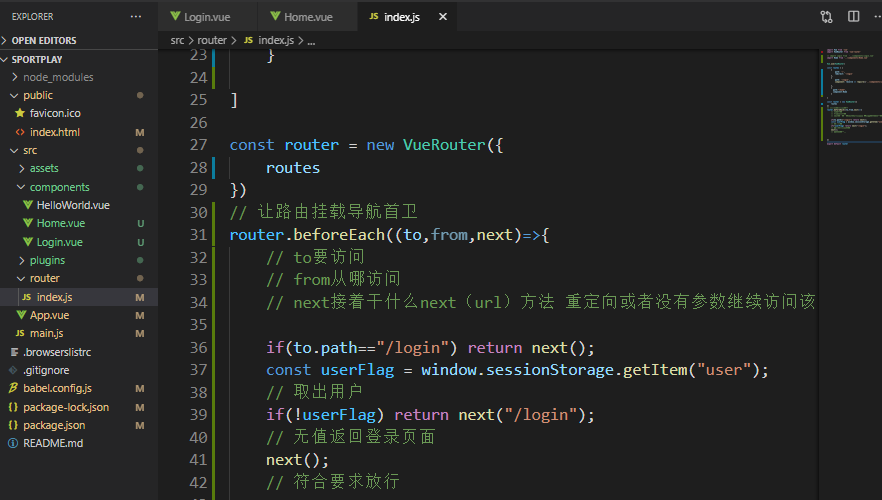Screen dimensions: 882x500
Task: Click the Vue icon beside HelloWorld.vue
Action: coord(28,205)
